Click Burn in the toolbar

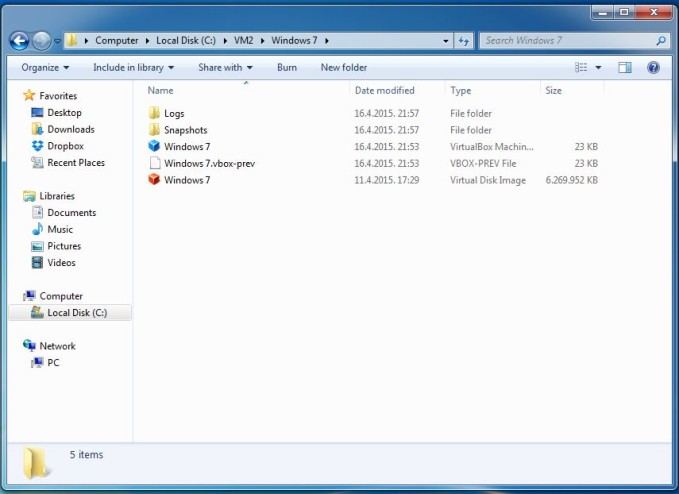(x=287, y=68)
